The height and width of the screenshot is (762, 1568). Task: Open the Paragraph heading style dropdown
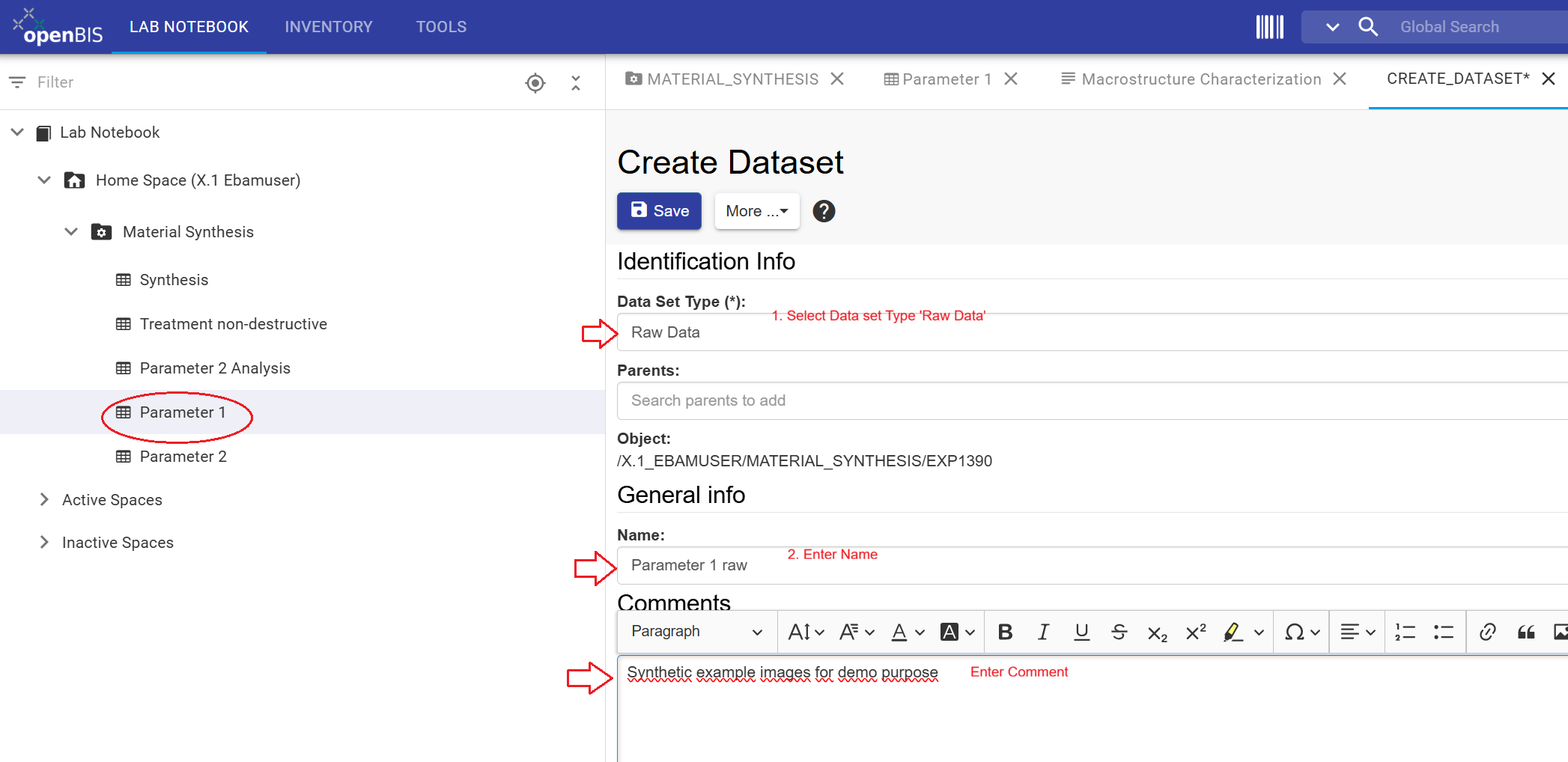point(696,632)
